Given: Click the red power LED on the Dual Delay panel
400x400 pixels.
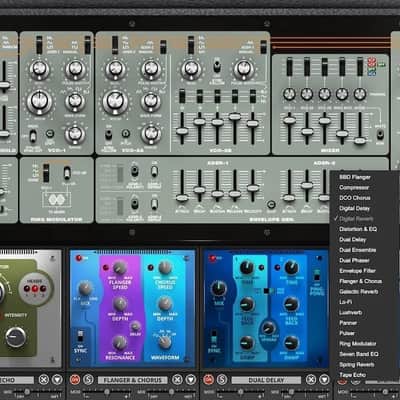Looking at the screenshot, I should (212, 258).
